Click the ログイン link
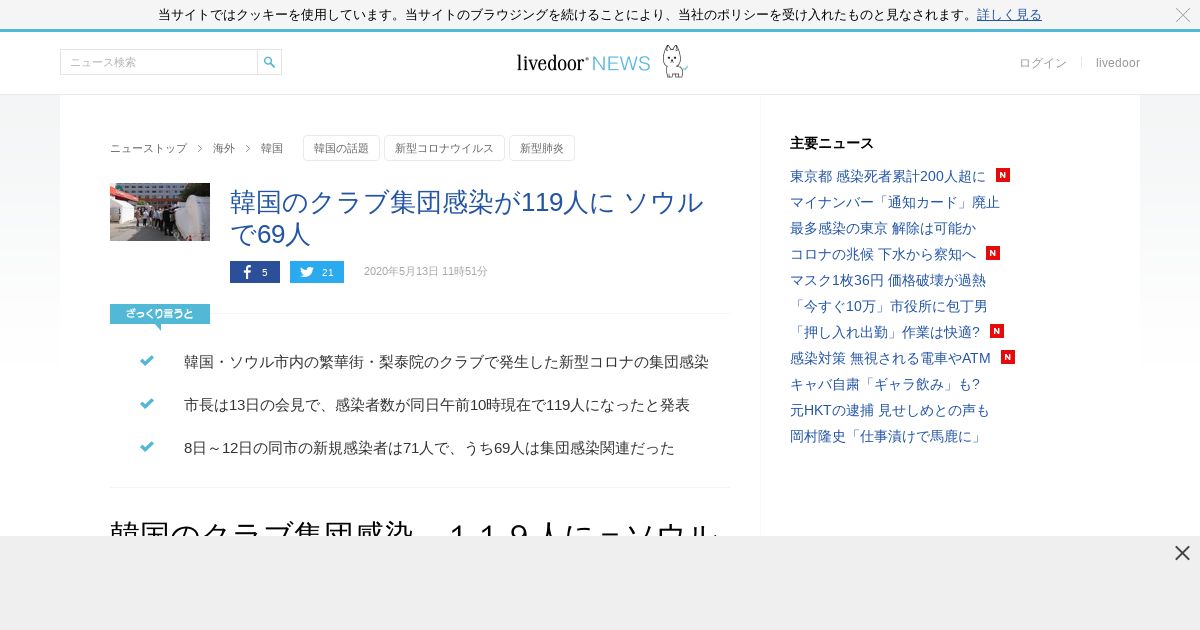 1043,63
